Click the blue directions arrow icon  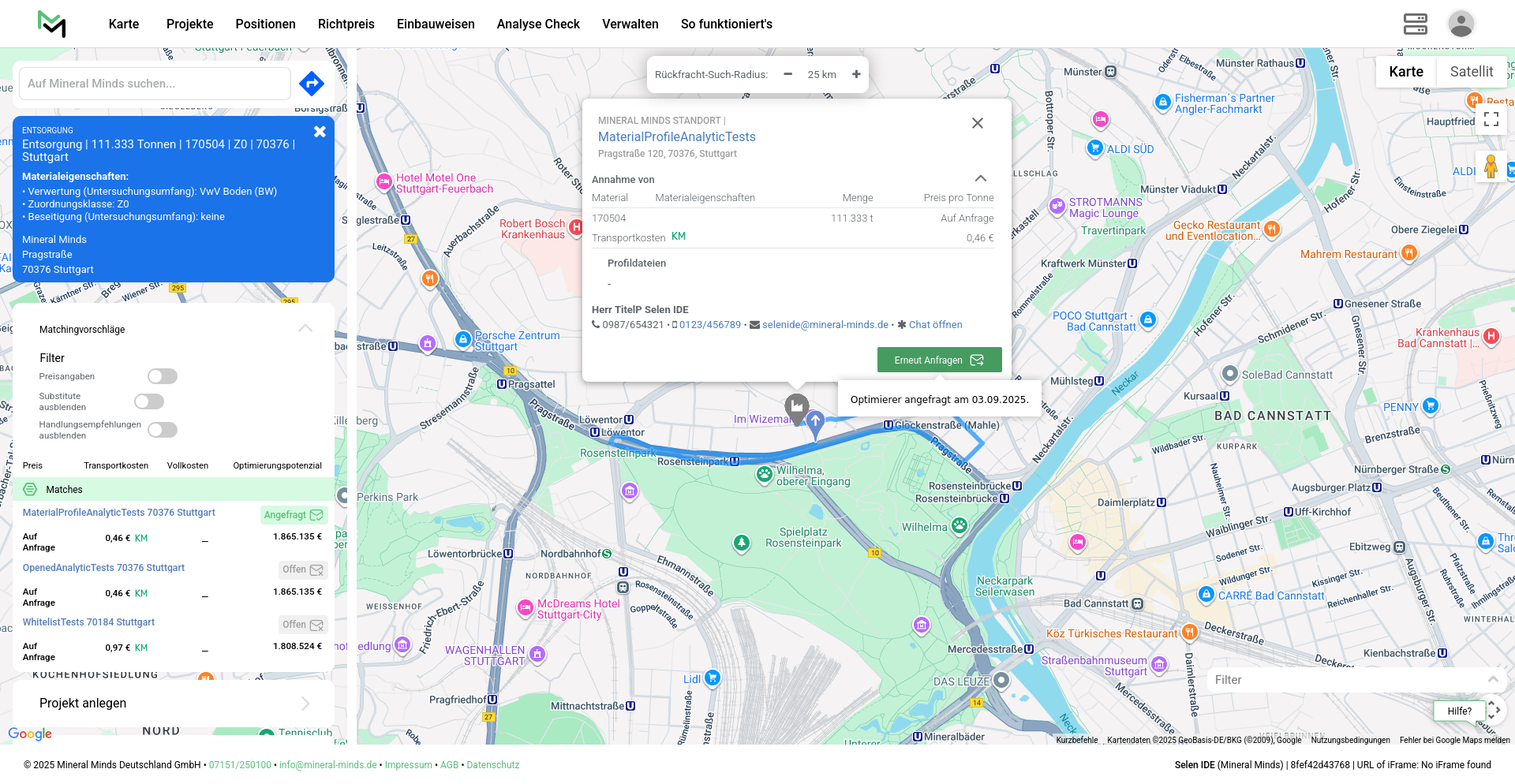click(x=312, y=83)
